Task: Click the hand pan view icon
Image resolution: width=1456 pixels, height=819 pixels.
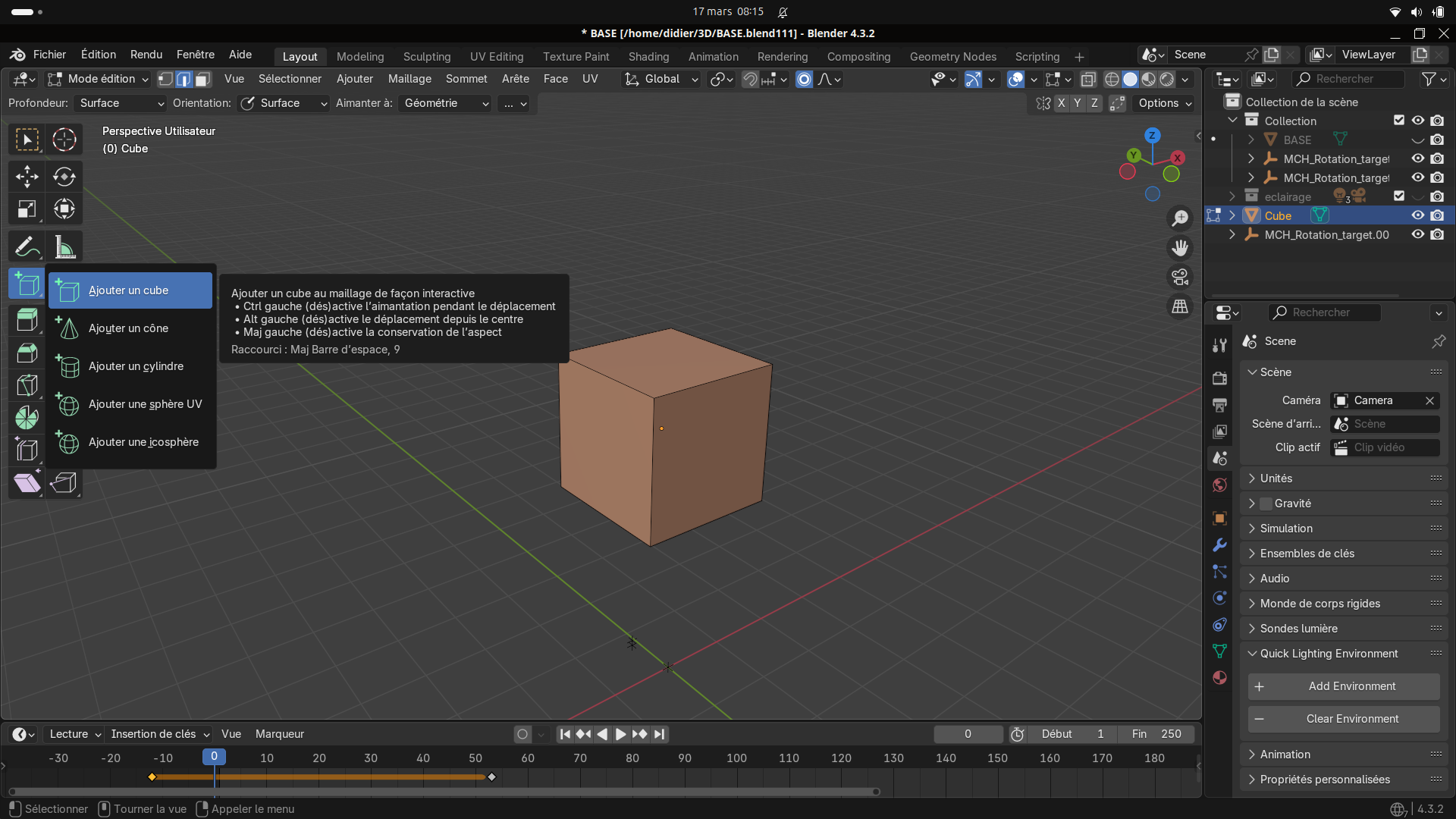Action: pyautogui.click(x=1180, y=248)
